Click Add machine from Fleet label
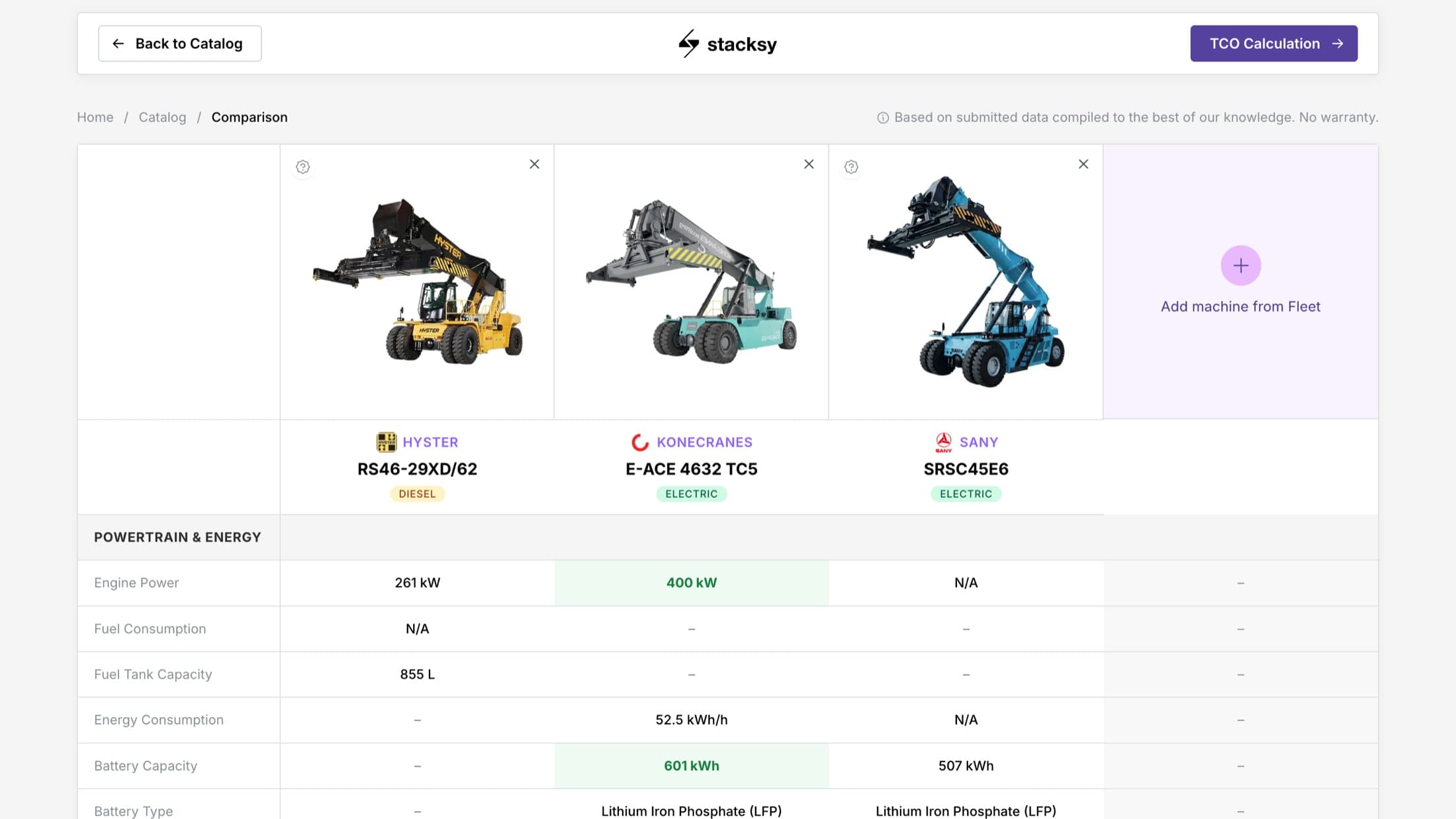1456x819 pixels. (1240, 307)
